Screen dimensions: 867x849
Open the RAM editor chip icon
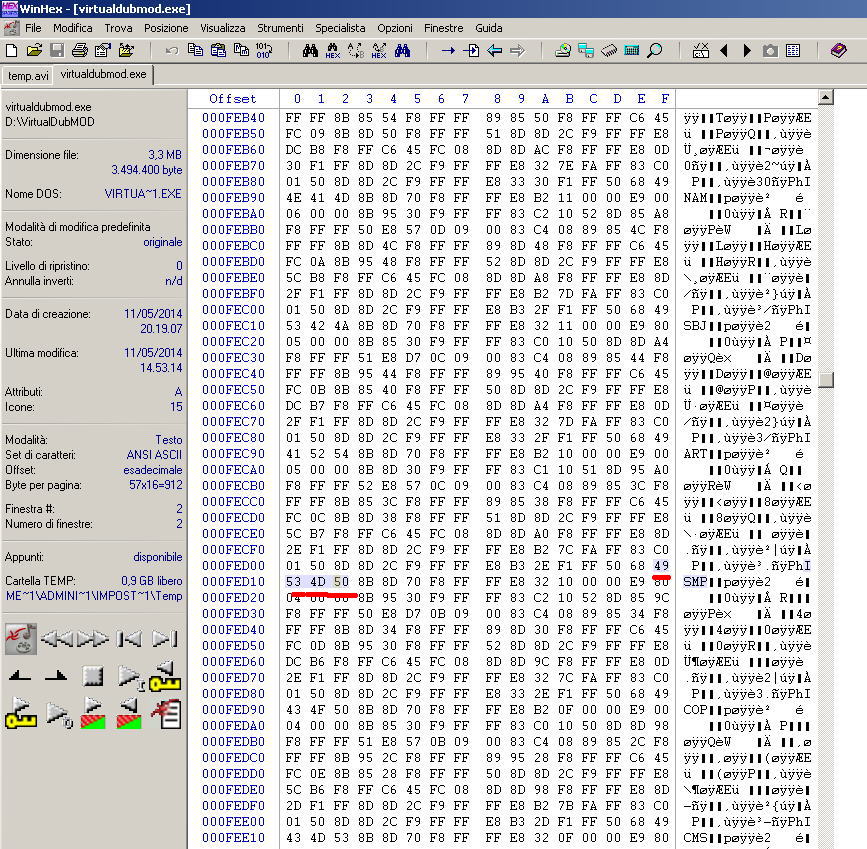[609, 50]
